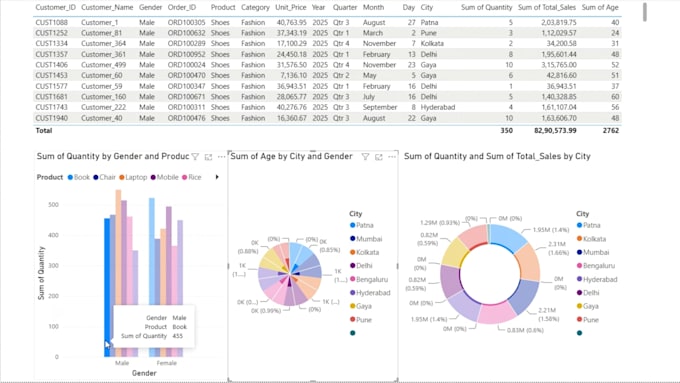This screenshot has width=680, height=383.
Task: Open more options on bar chart visual
Action: (222, 157)
